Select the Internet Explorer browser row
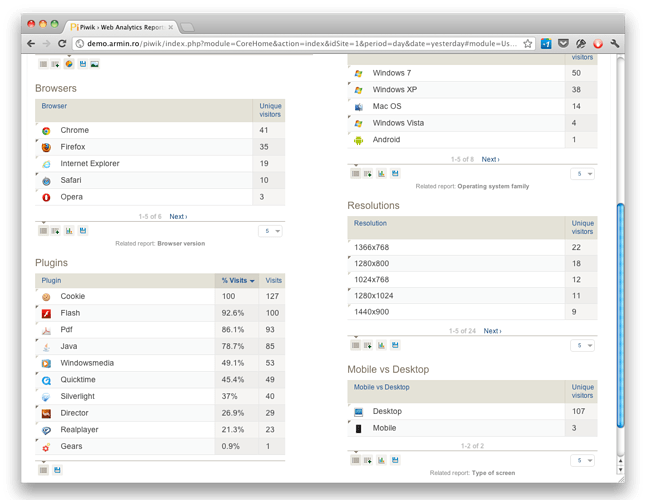This screenshot has width=647, height=500. point(160,163)
